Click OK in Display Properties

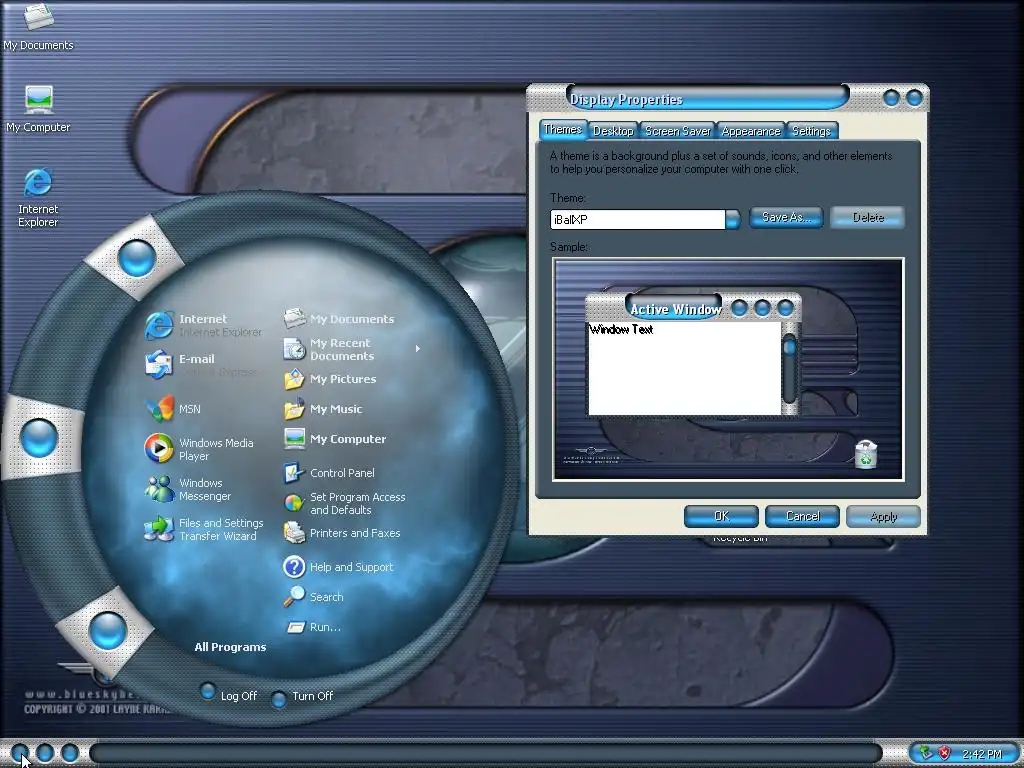point(721,516)
